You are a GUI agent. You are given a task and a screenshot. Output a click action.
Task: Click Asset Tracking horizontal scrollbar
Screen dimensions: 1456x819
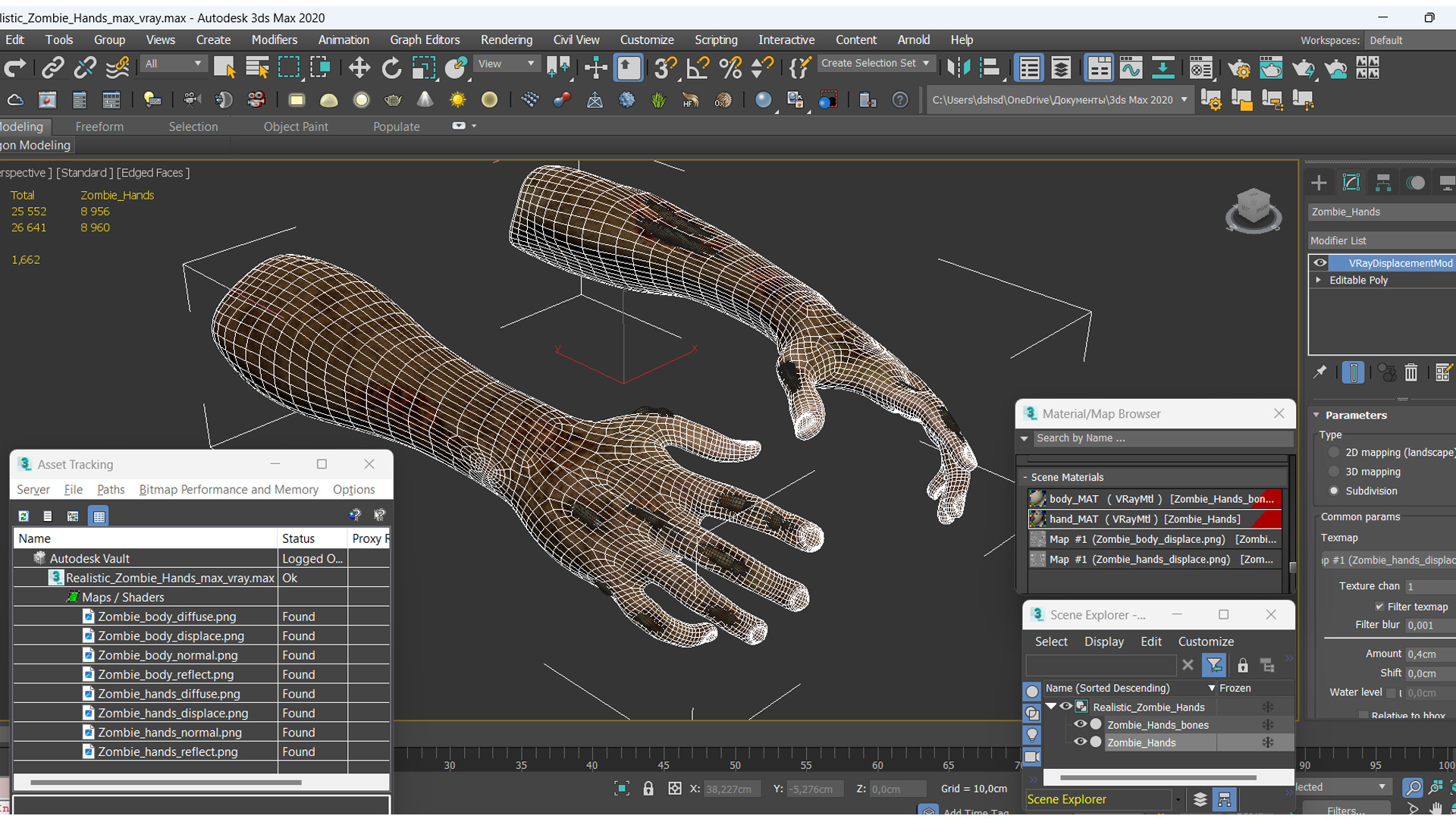(165, 782)
